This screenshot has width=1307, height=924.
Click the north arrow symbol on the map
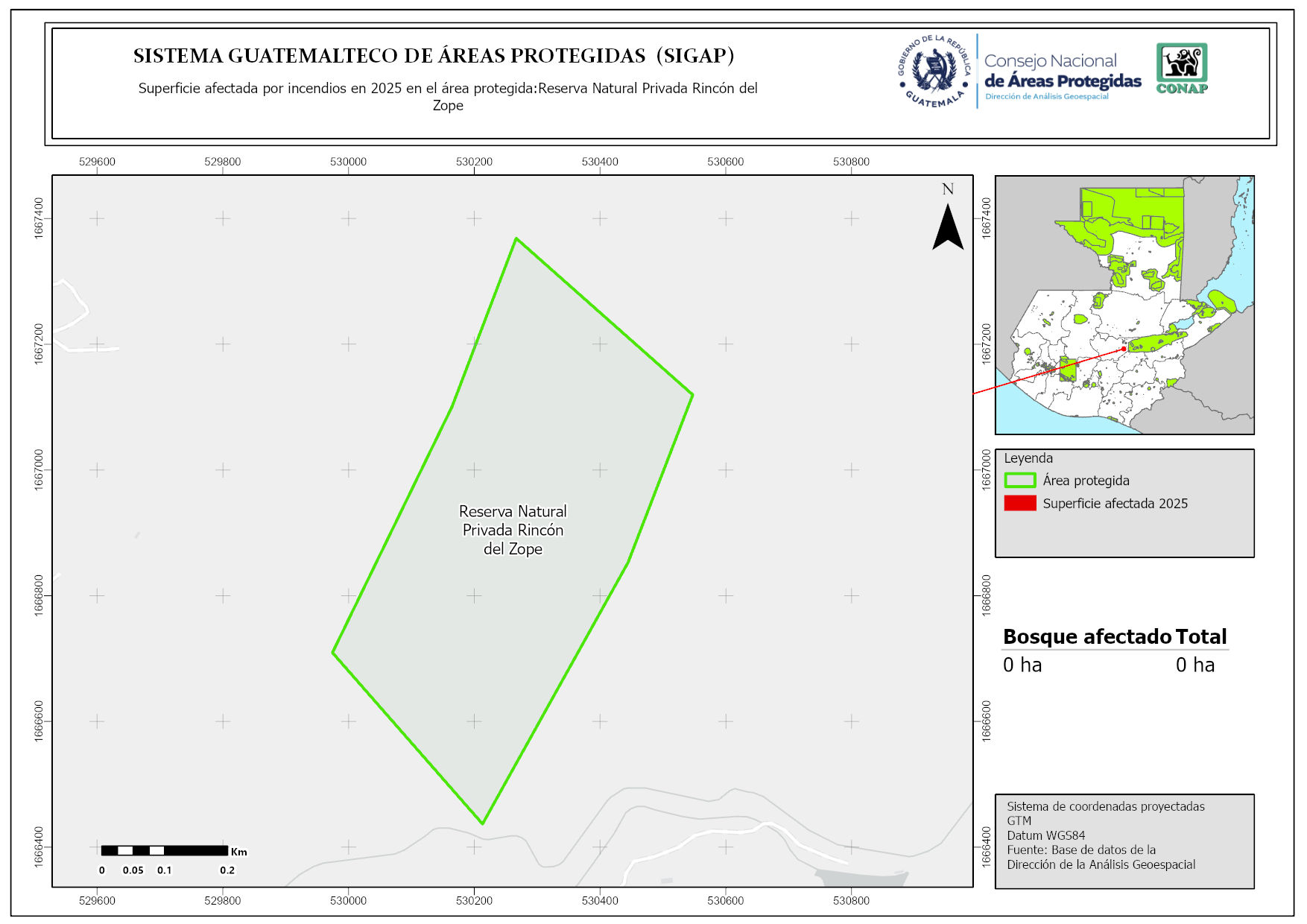(x=948, y=227)
